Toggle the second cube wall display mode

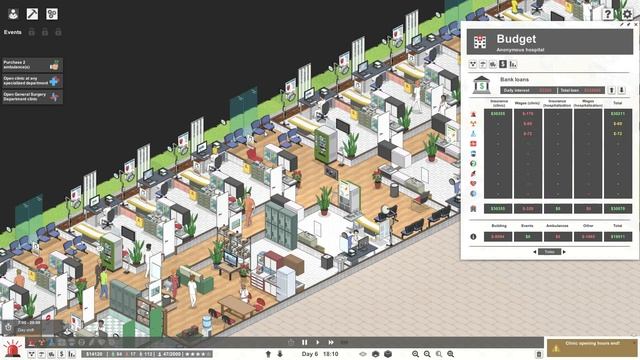388,354
